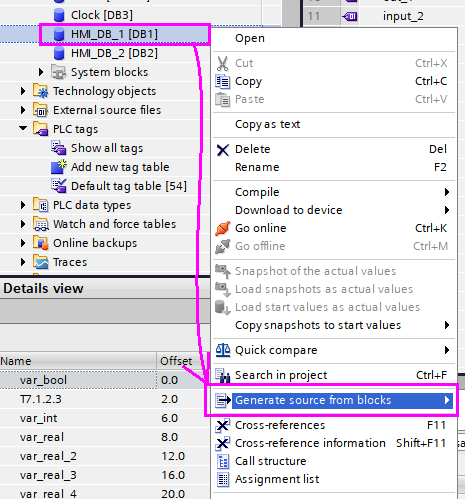Screen dimensions: 465x499
Task: Expand the Technology objects folder
Action: pos(23,91)
